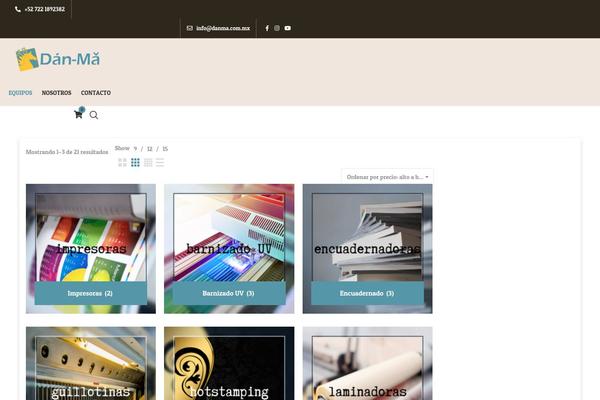
Task: Open the YouTube channel icon
Action: (x=288, y=28)
